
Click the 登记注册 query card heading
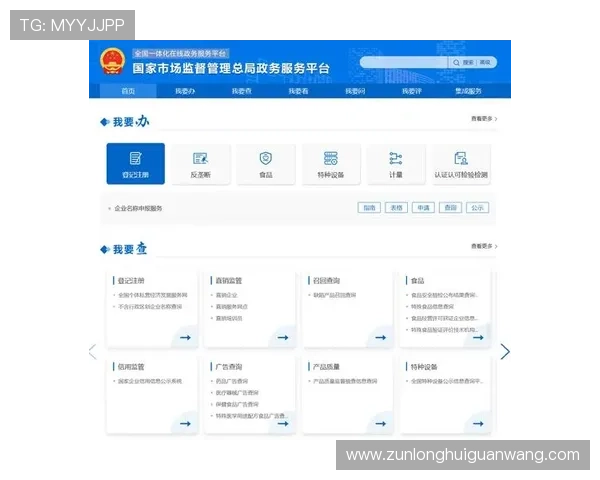click(131, 281)
